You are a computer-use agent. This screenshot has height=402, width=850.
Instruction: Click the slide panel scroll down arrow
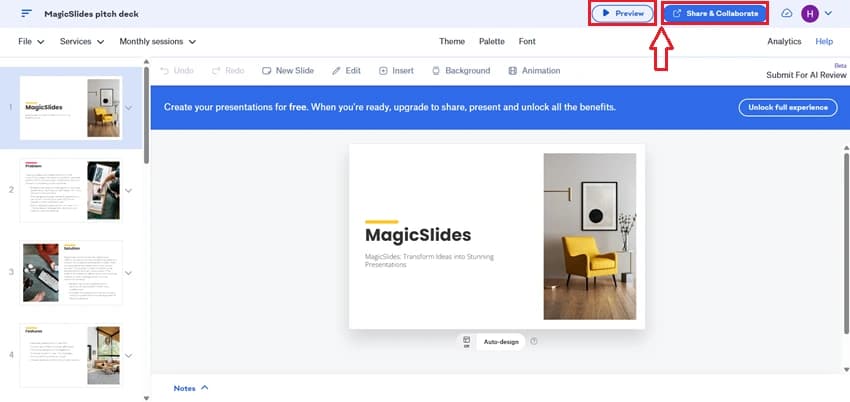tap(146, 398)
